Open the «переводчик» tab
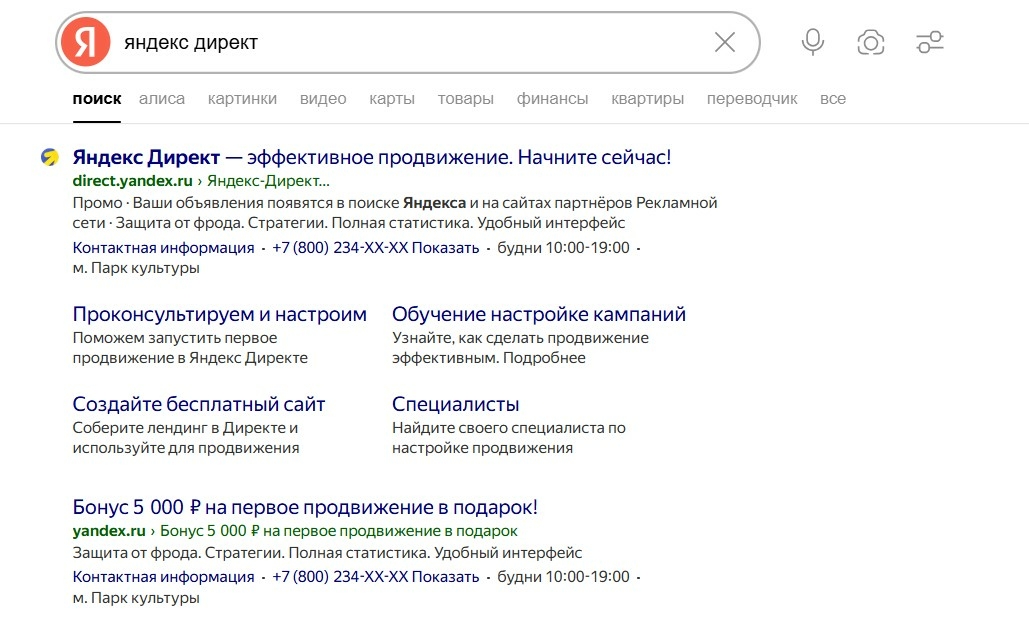The width and height of the screenshot is (1029, 637). coord(751,99)
